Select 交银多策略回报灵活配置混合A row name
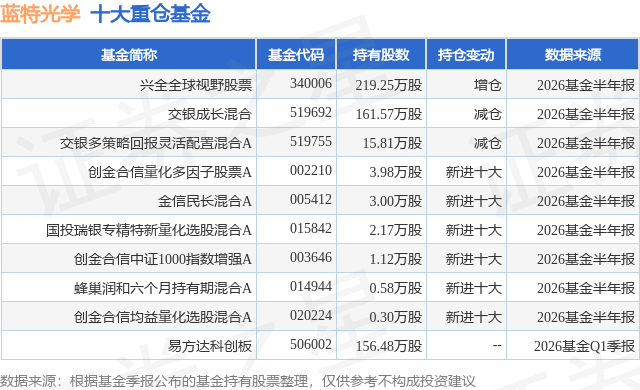Screen dimensions: 640x390 tap(156, 143)
